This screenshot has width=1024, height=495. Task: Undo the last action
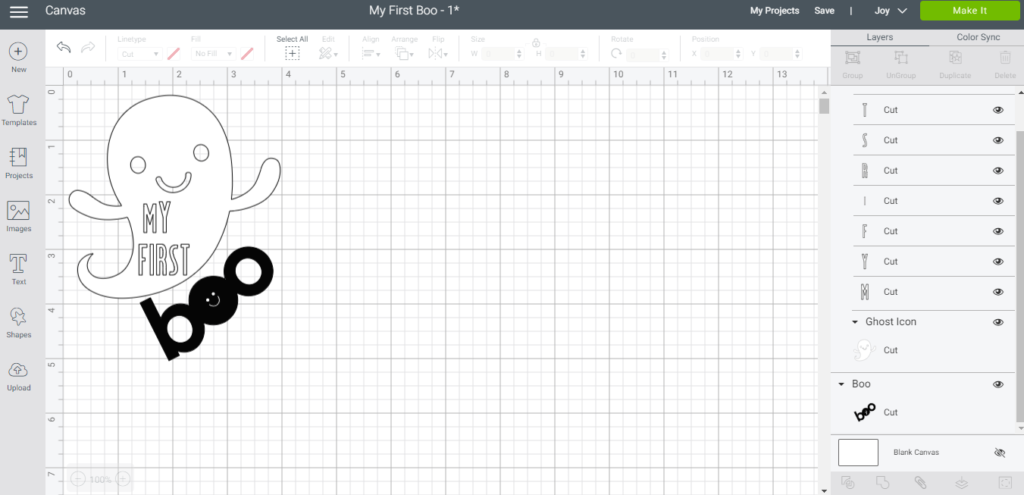(x=63, y=48)
